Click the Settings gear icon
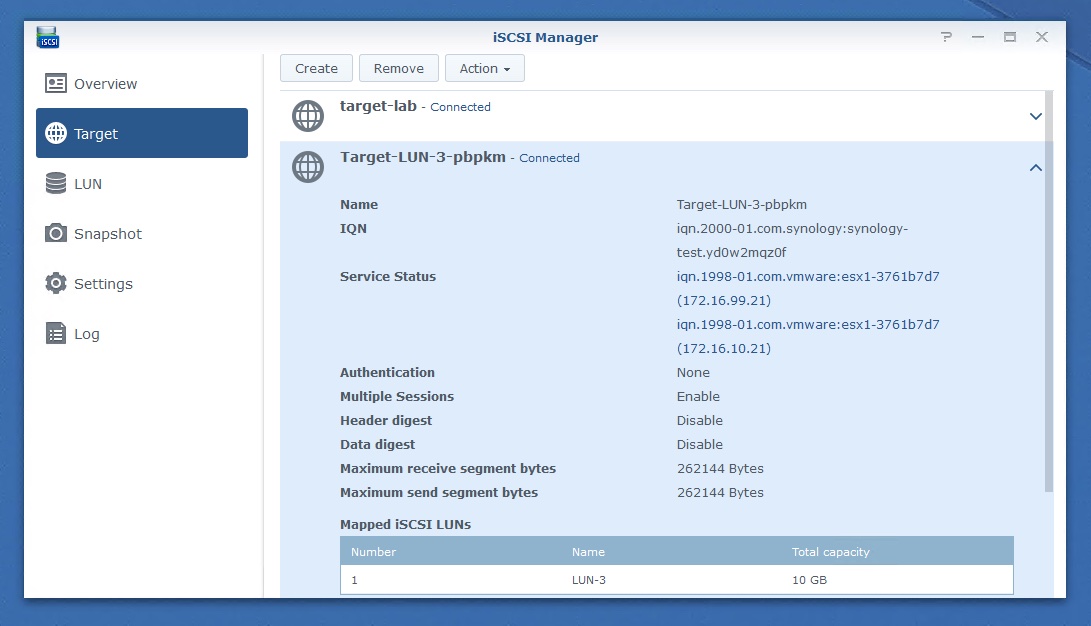Viewport: 1091px width, 626px height. (x=56, y=284)
